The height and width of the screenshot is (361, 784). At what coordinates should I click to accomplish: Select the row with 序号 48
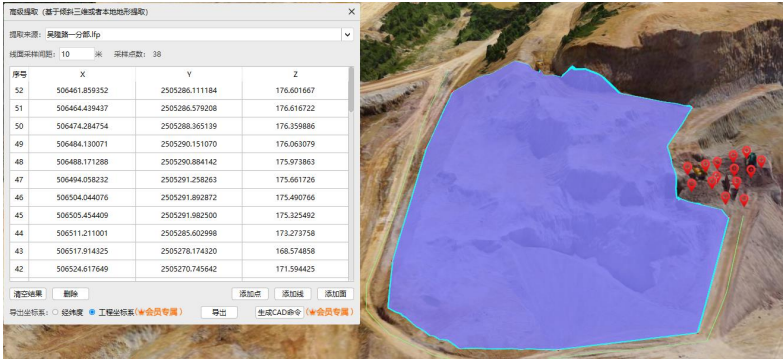click(179, 162)
